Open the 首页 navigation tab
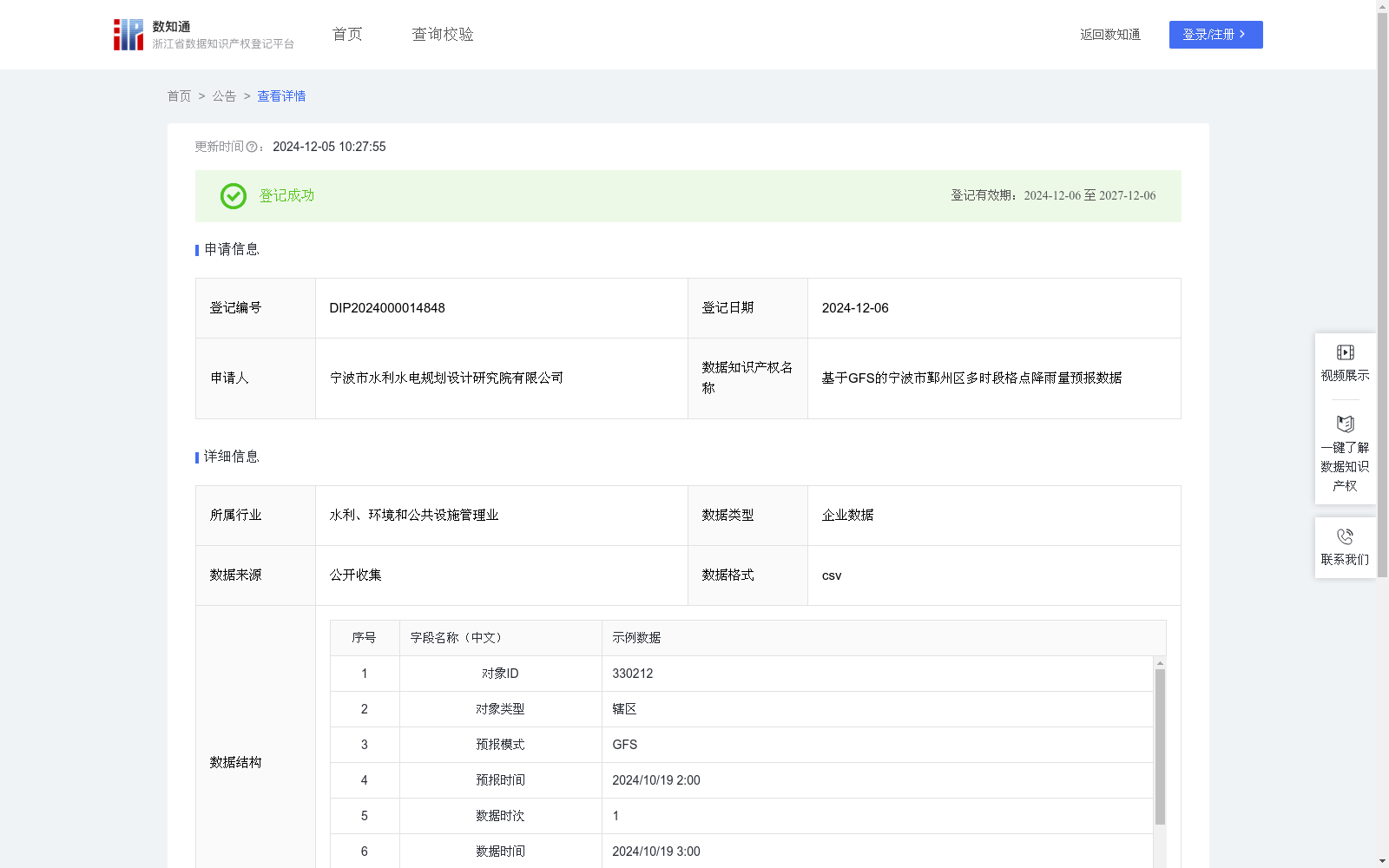This screenshot has height=868, width=1389. tap(347, 35)
